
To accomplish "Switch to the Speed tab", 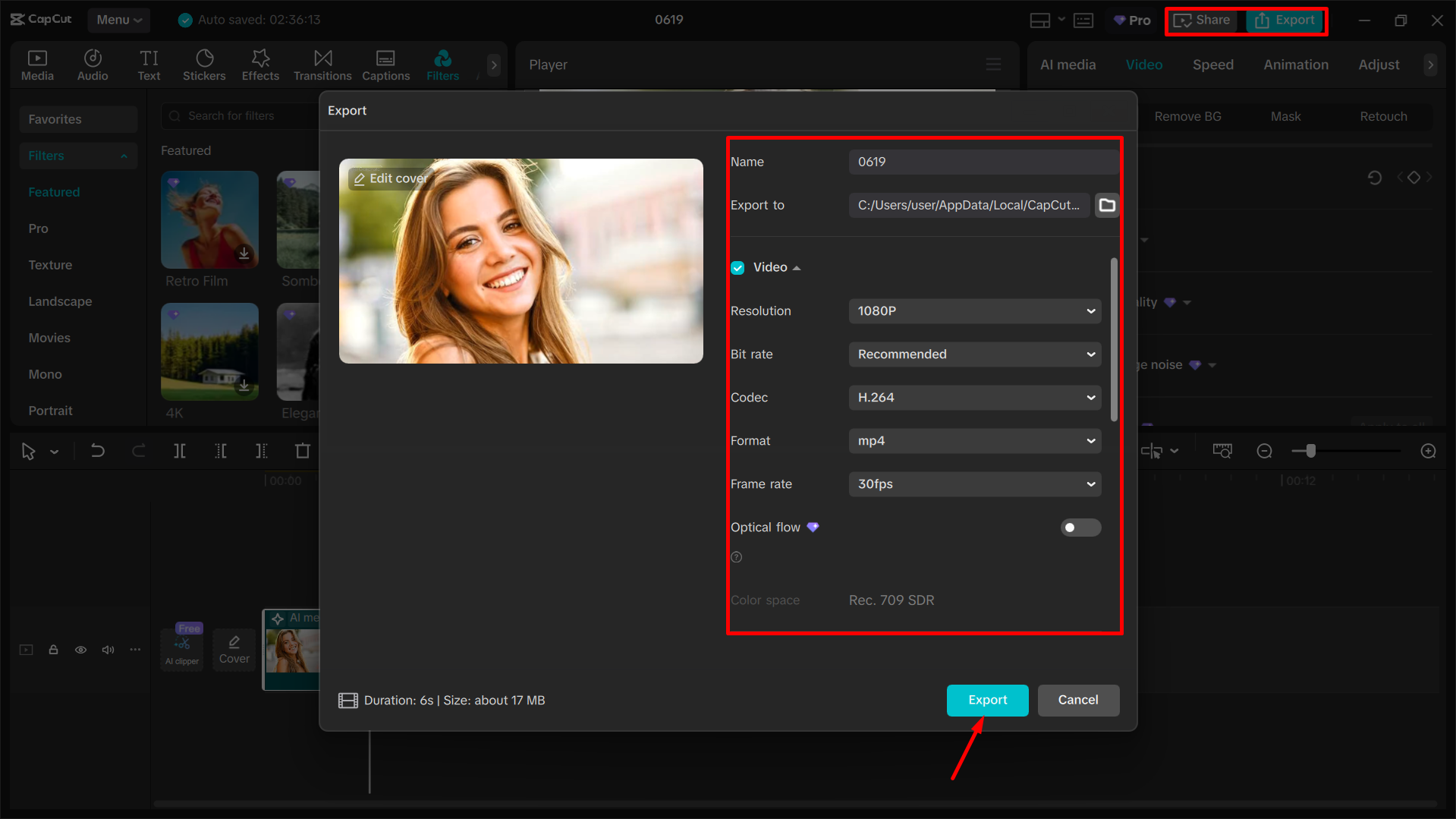I will click(1212, 65).
